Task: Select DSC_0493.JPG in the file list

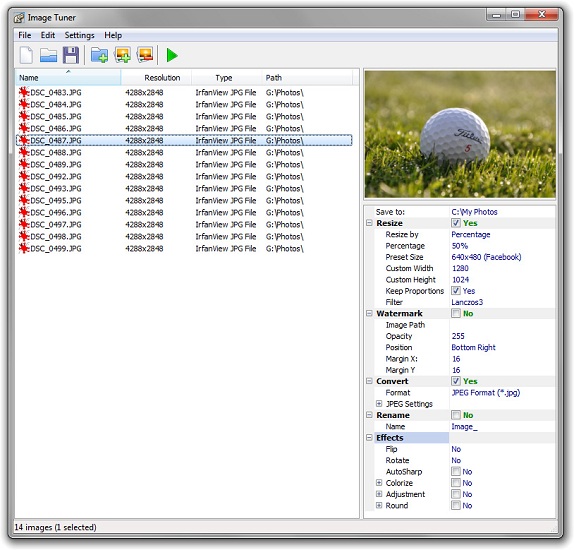Action: point(56,189)
